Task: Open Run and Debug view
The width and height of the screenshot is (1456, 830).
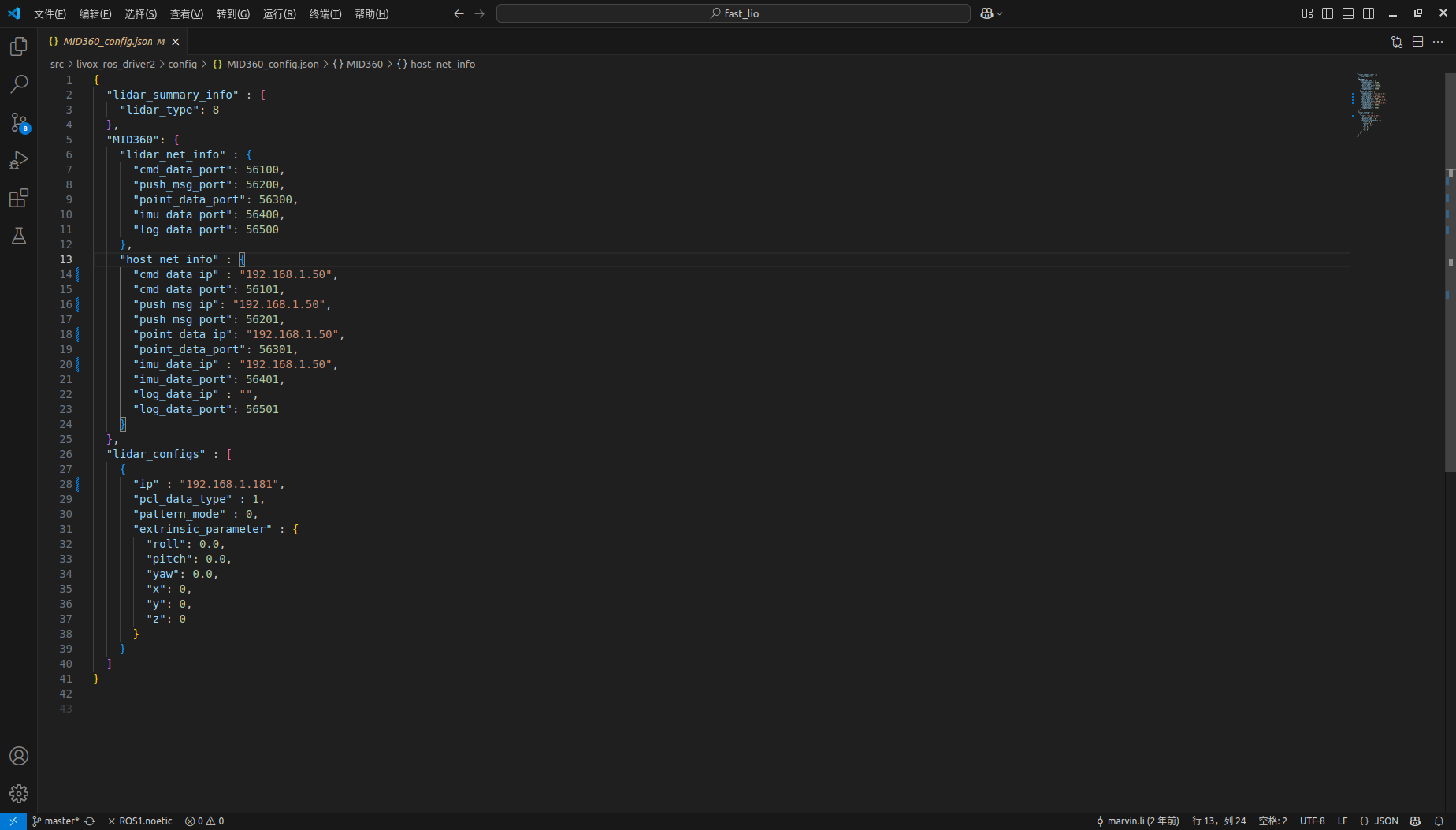Action: coord(19,161)
